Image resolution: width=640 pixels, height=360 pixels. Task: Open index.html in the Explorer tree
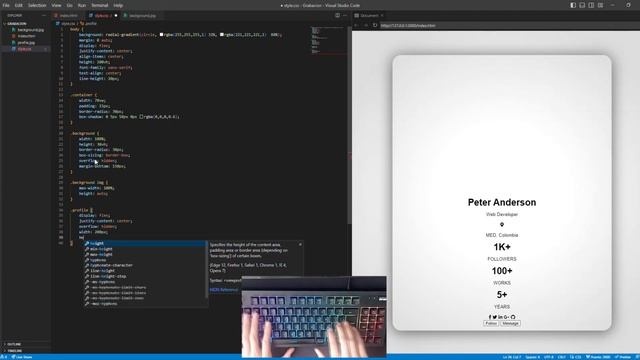click(x=27, y=36)
